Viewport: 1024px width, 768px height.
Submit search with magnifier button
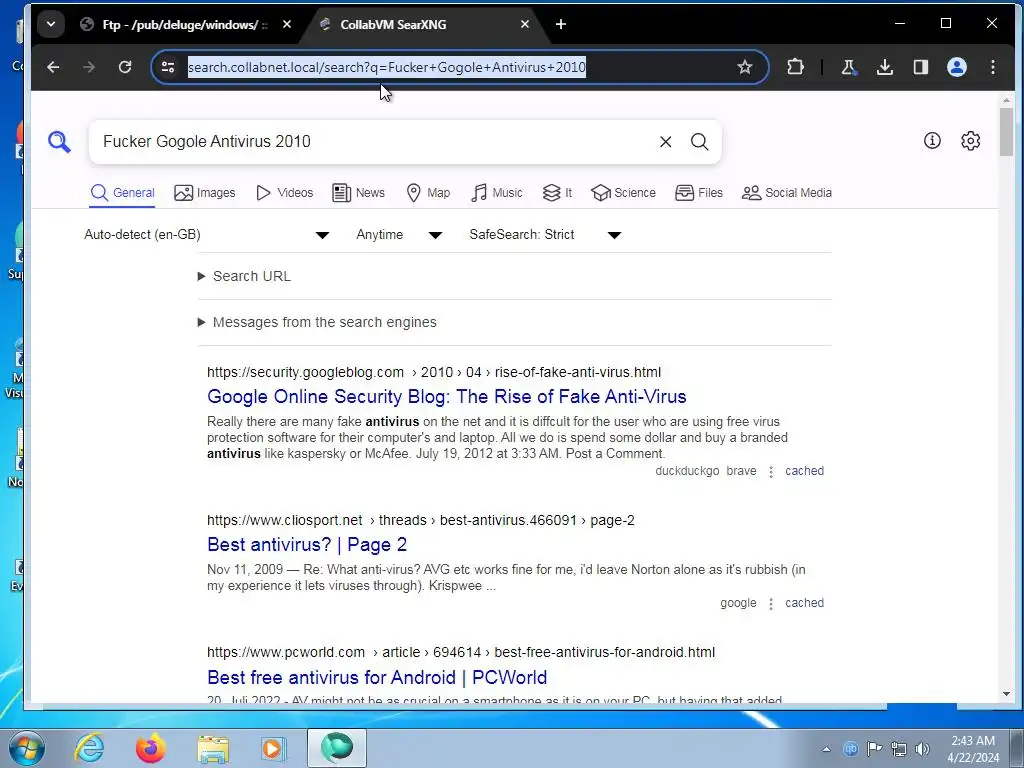[x=699, y=142]
